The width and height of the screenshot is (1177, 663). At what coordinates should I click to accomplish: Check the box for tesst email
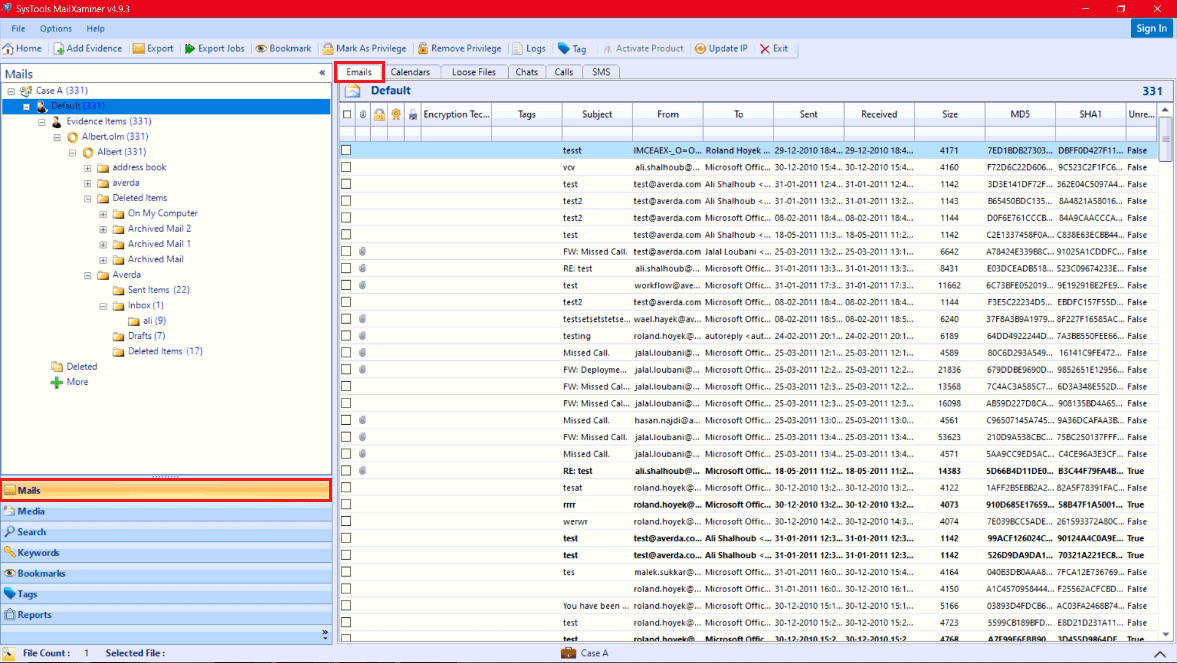[346, 150]
